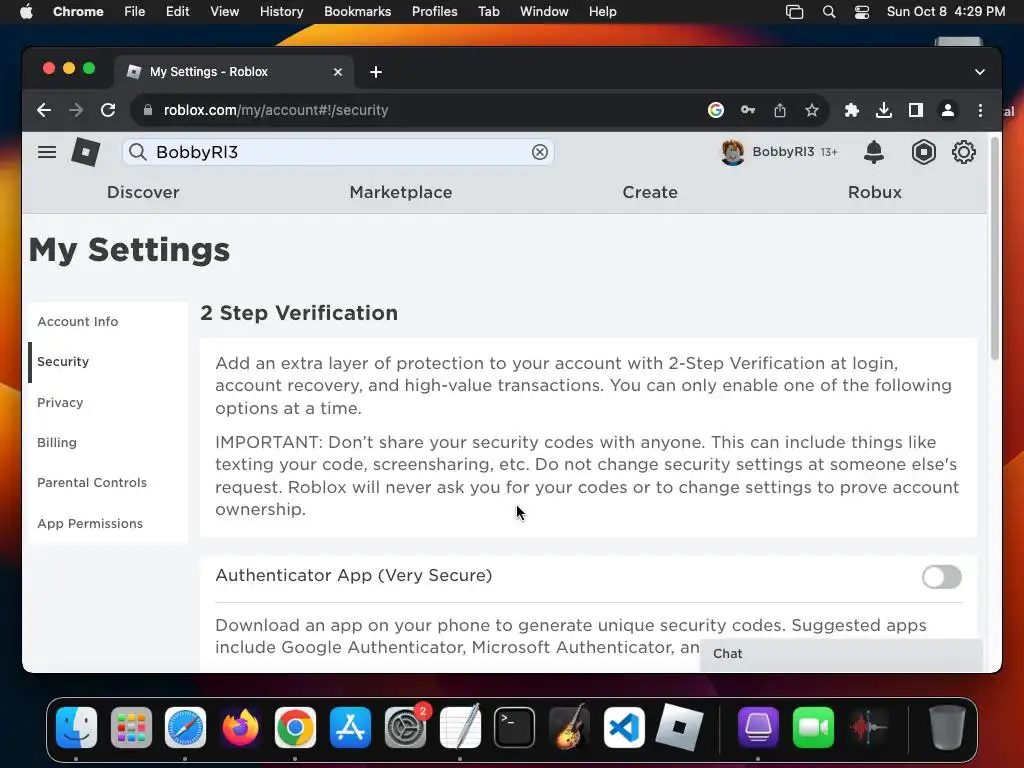Open BobbyRl3 profile name link

click(783, 152)
